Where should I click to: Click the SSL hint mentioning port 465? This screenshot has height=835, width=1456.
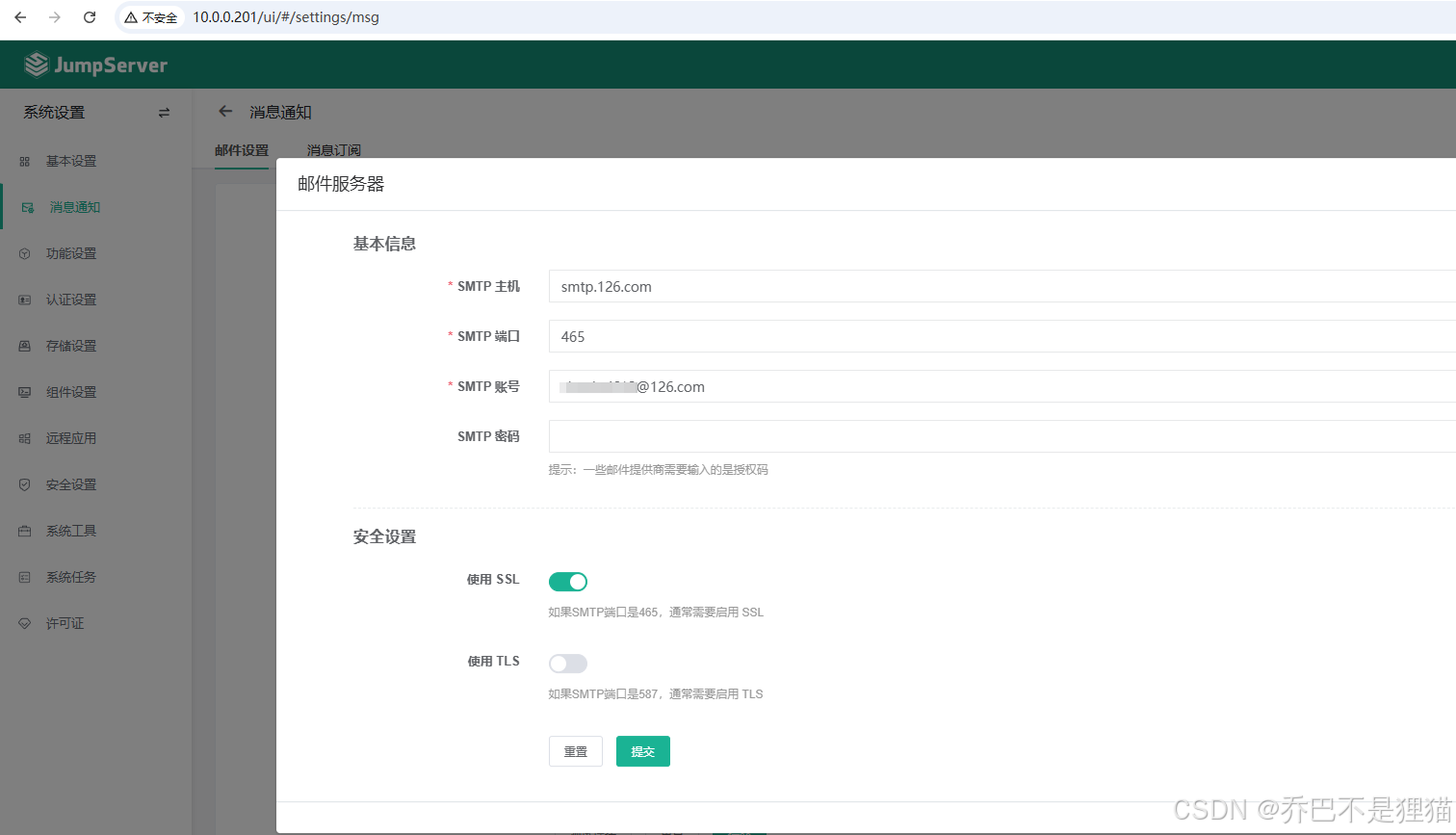656,613
